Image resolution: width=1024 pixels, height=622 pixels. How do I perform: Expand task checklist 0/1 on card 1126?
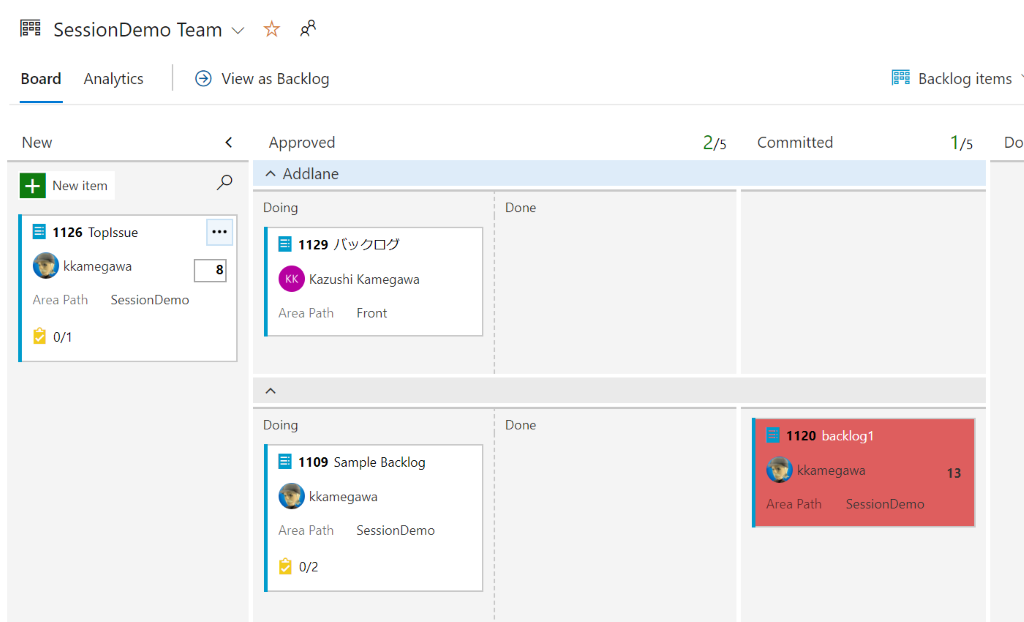pyautogui.click(x=52, y=336)
